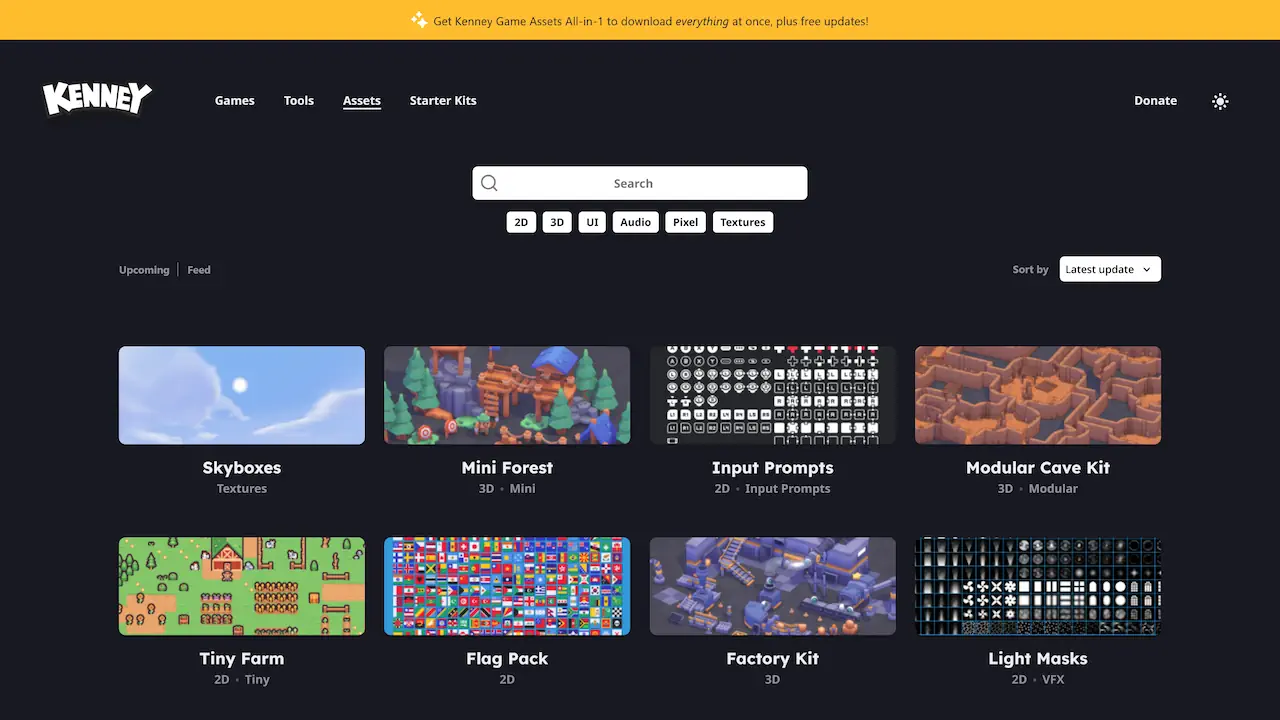The image size is (1280, 720).
Task: Filter assets by 2D tag
Action: coord(521,222)
